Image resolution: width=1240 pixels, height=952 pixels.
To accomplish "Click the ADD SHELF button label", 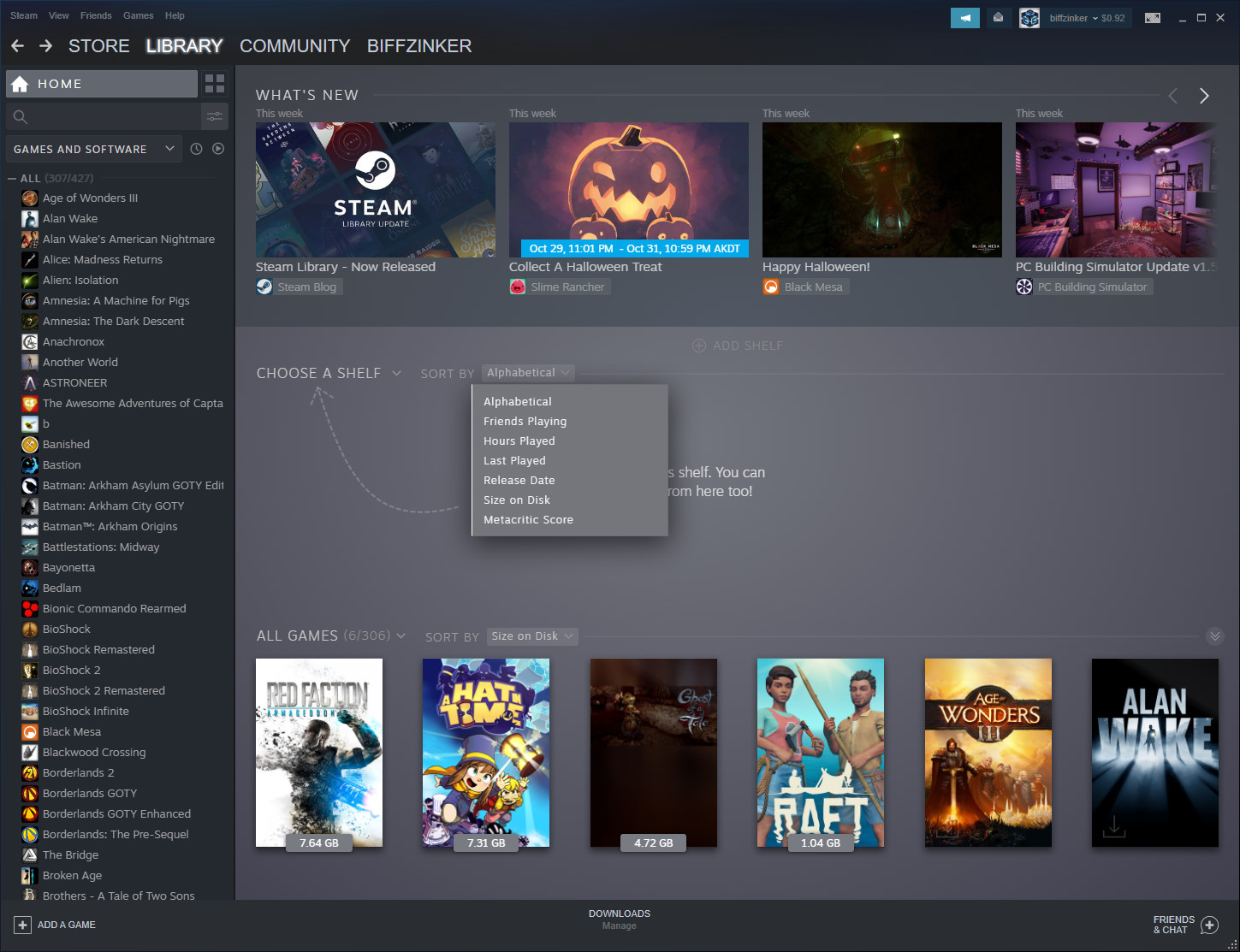I will click(x=748, y=346).
